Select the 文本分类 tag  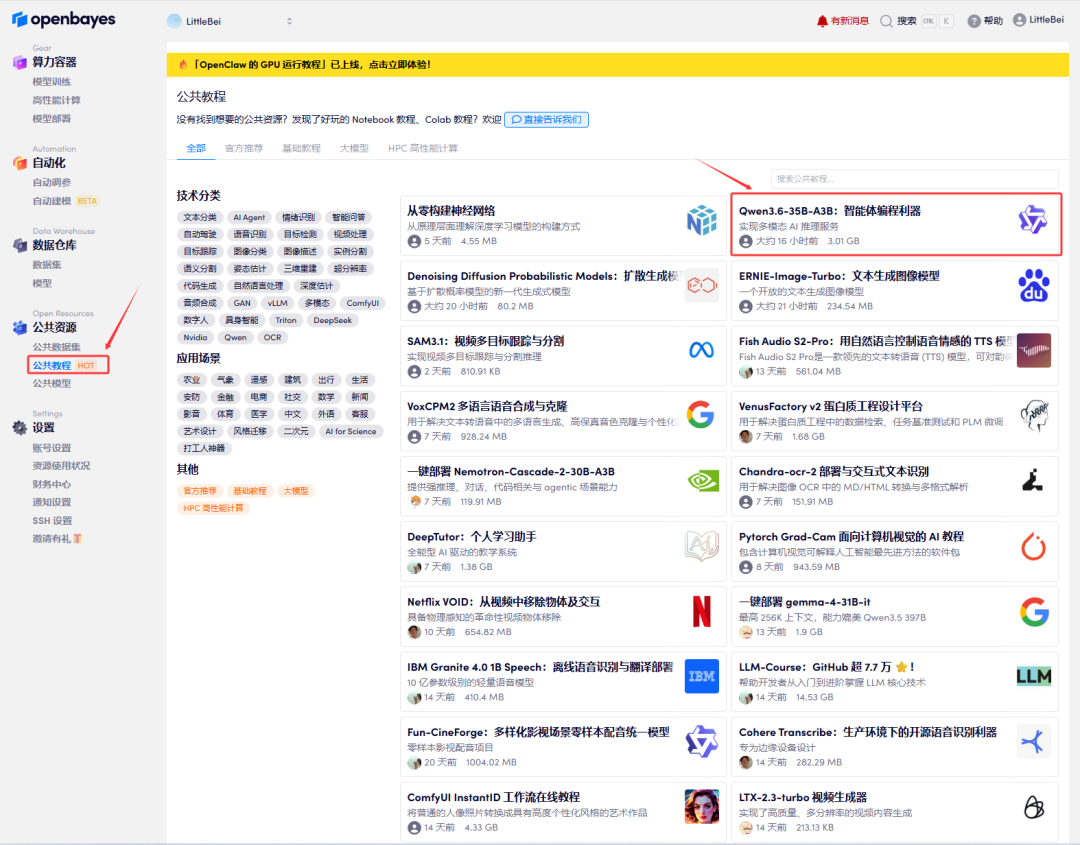pyautogui.click(x=200, y=217)
